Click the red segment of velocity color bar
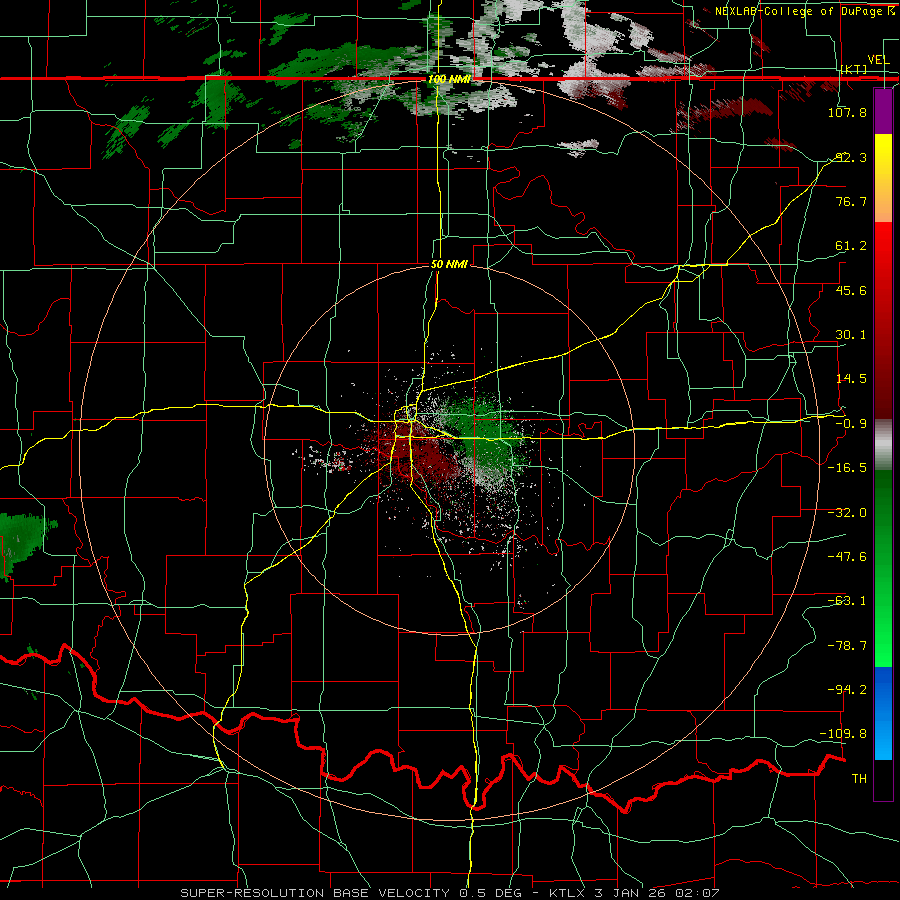This screenshot has width=900, height=900. [883, 320]
